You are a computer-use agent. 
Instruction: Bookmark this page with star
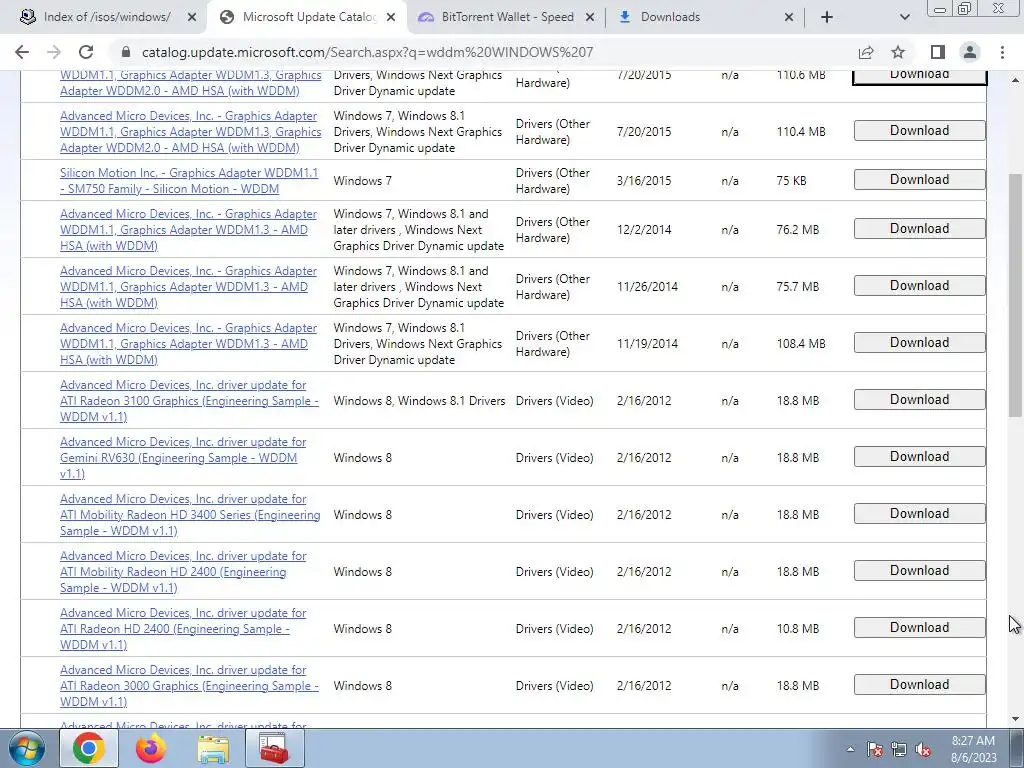(898, 52)
